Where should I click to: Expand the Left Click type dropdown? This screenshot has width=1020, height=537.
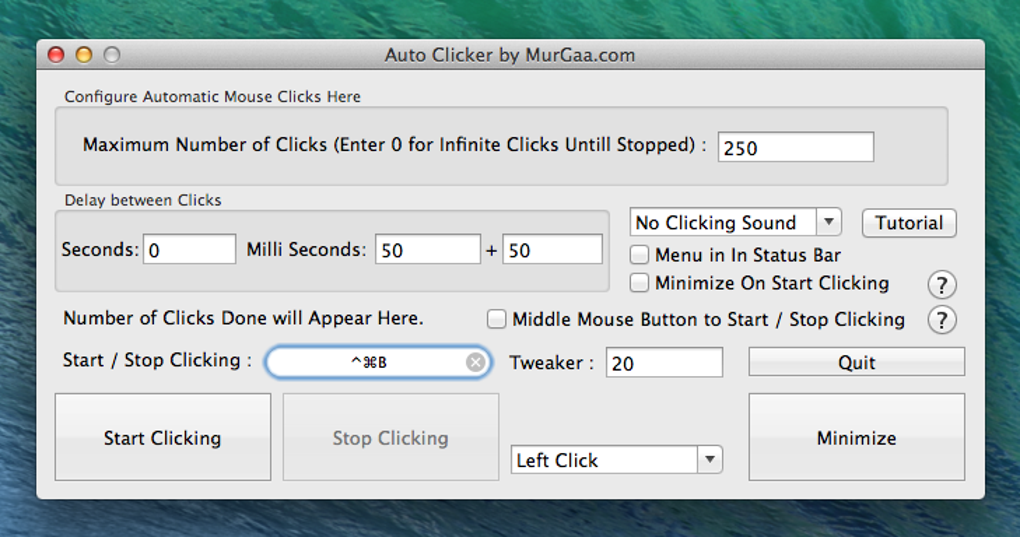[x=616, y=460]
